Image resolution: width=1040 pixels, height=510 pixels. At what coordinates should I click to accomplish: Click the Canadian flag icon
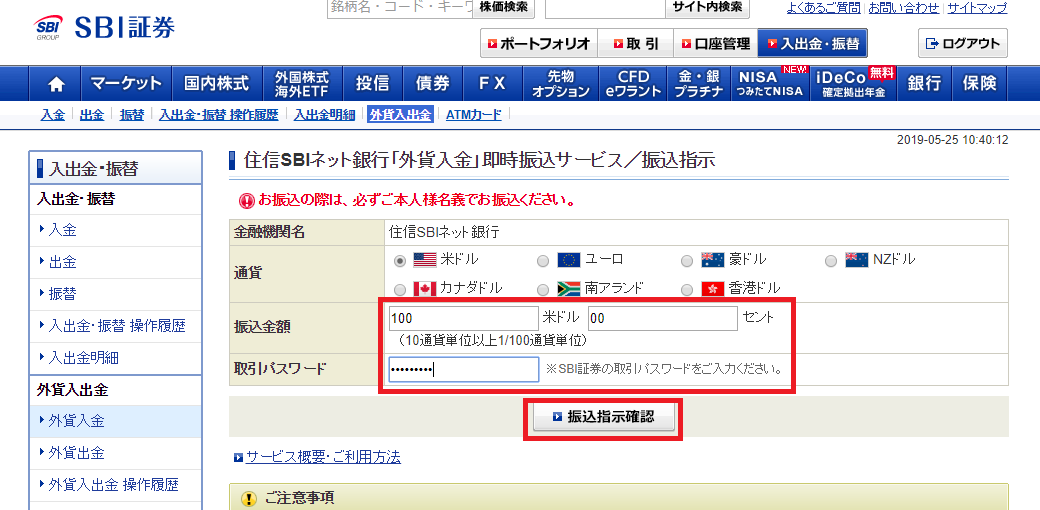pos(424,289)
